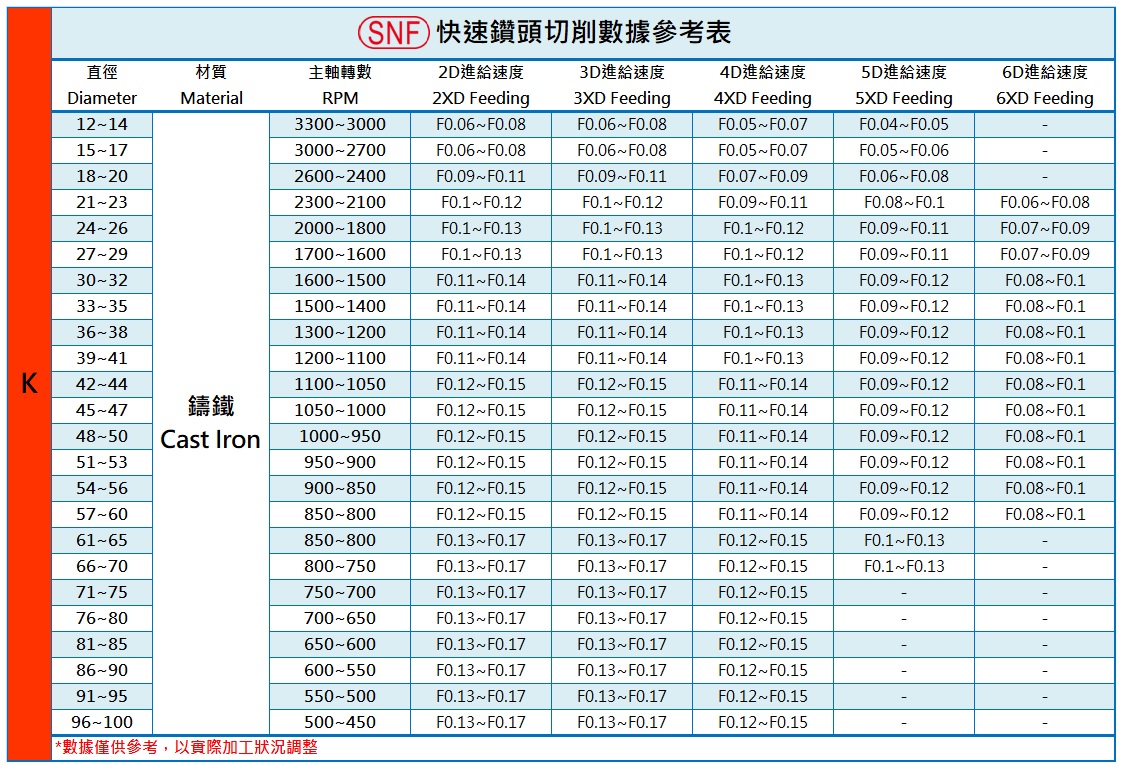Select RPM value 550~500
1124x769 pixels.
coord(340,697)
